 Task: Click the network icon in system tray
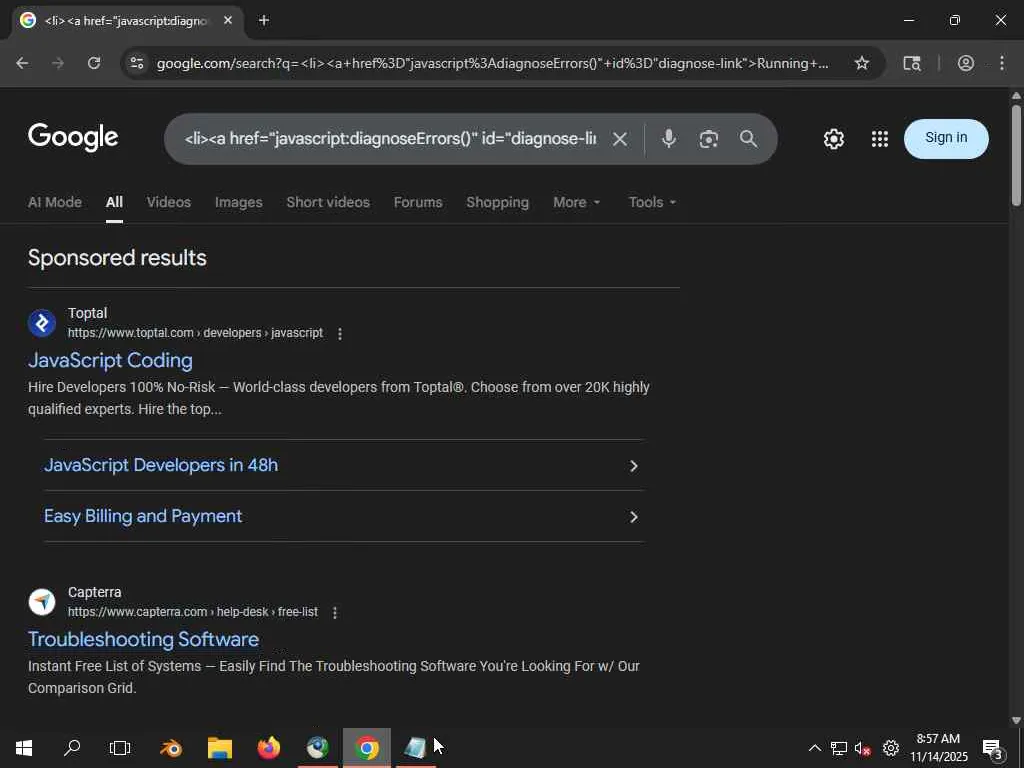coord(839,748)
